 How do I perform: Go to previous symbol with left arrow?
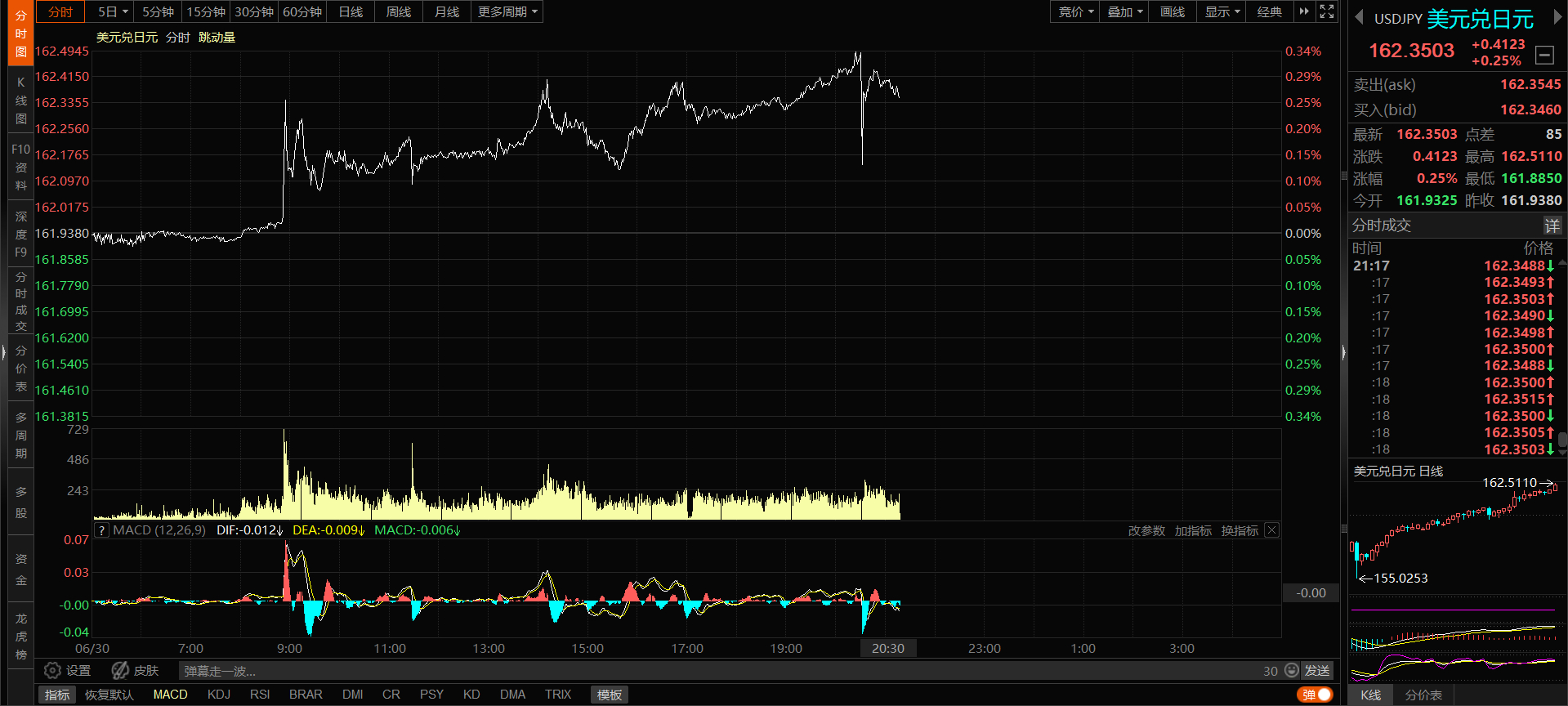tap(1359, 17)
